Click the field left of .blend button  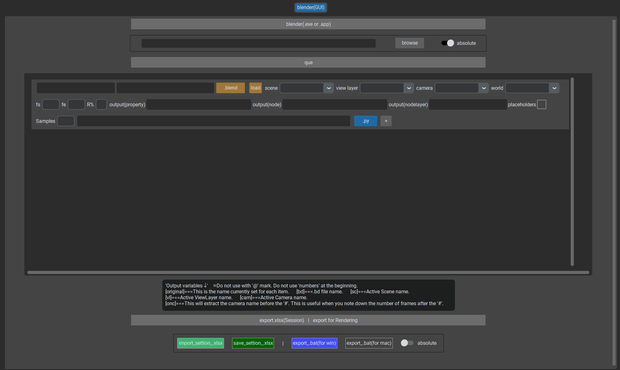[x=165, y=88]
